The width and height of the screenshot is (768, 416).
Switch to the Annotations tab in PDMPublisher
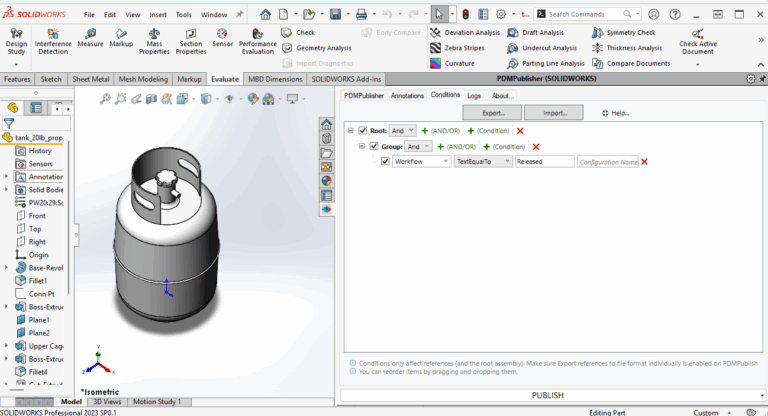point(407,96)
